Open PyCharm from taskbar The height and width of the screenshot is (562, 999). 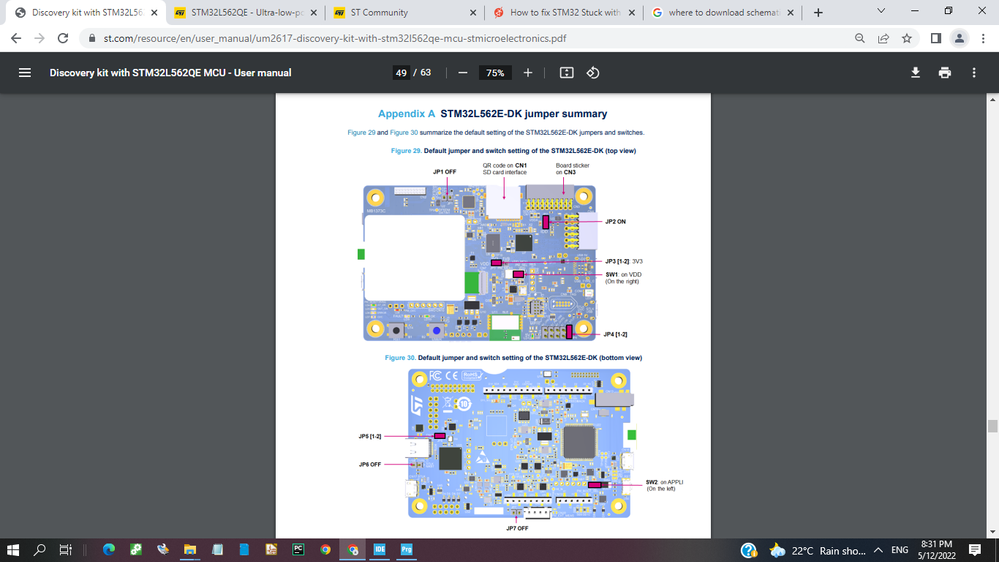298,550
